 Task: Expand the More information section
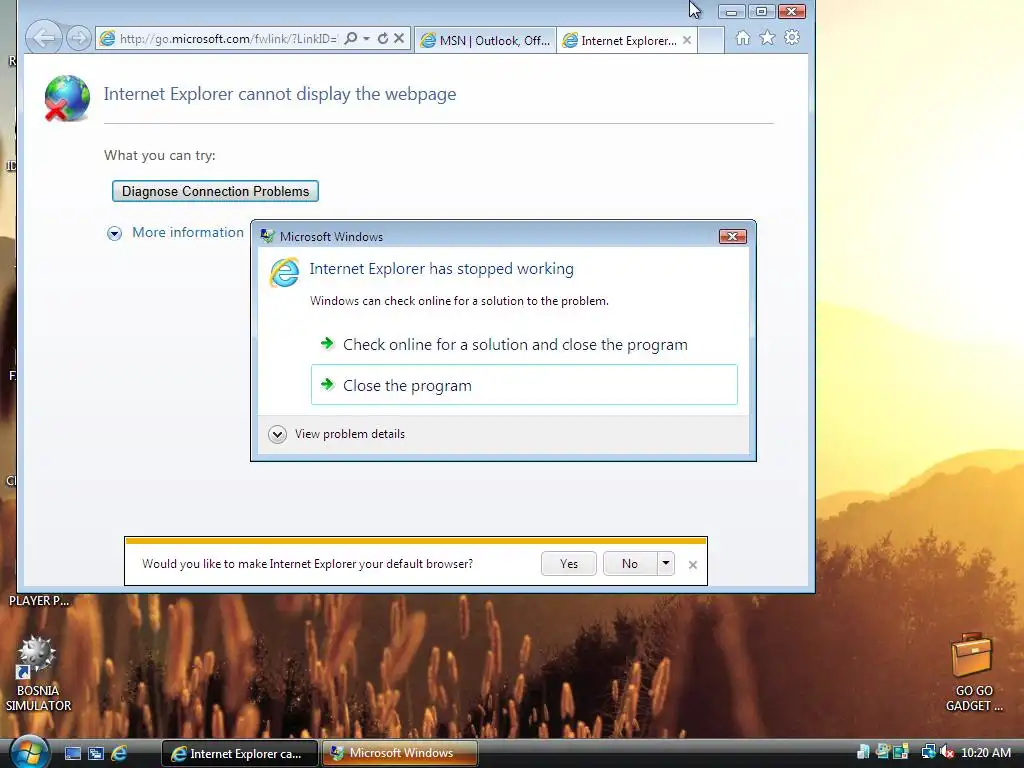pyautogui.click(x=114, y=233)
